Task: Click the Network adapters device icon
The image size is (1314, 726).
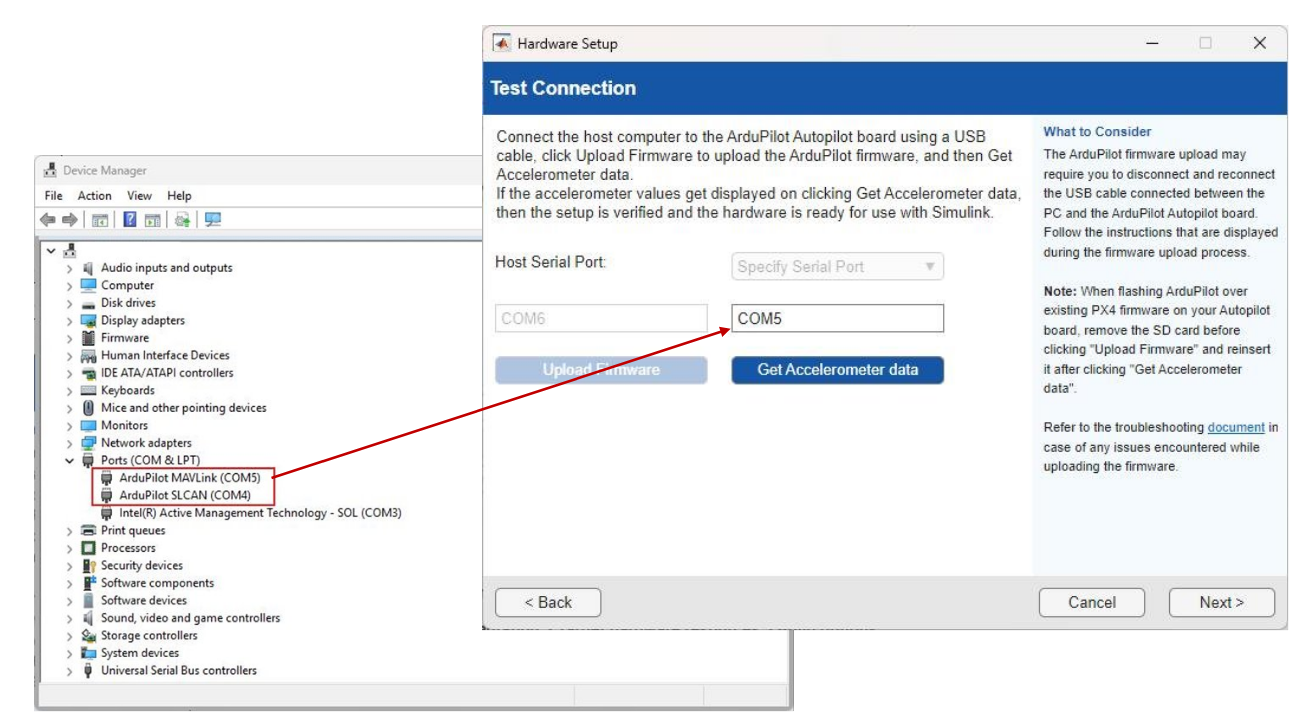Action: pyautogui.click(x=88, y=443)
